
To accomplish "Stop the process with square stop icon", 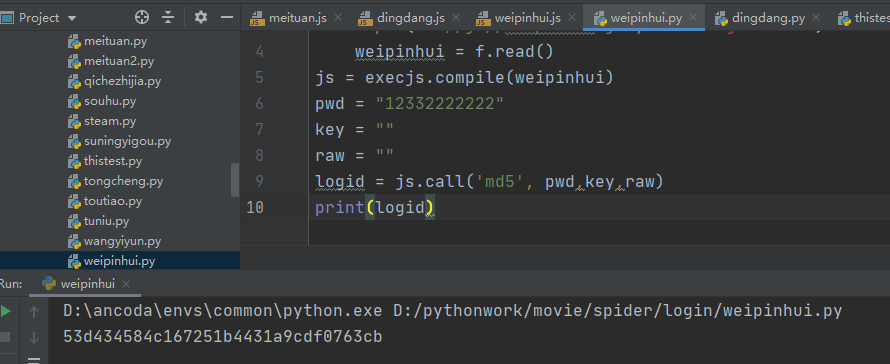I will 5,338.
